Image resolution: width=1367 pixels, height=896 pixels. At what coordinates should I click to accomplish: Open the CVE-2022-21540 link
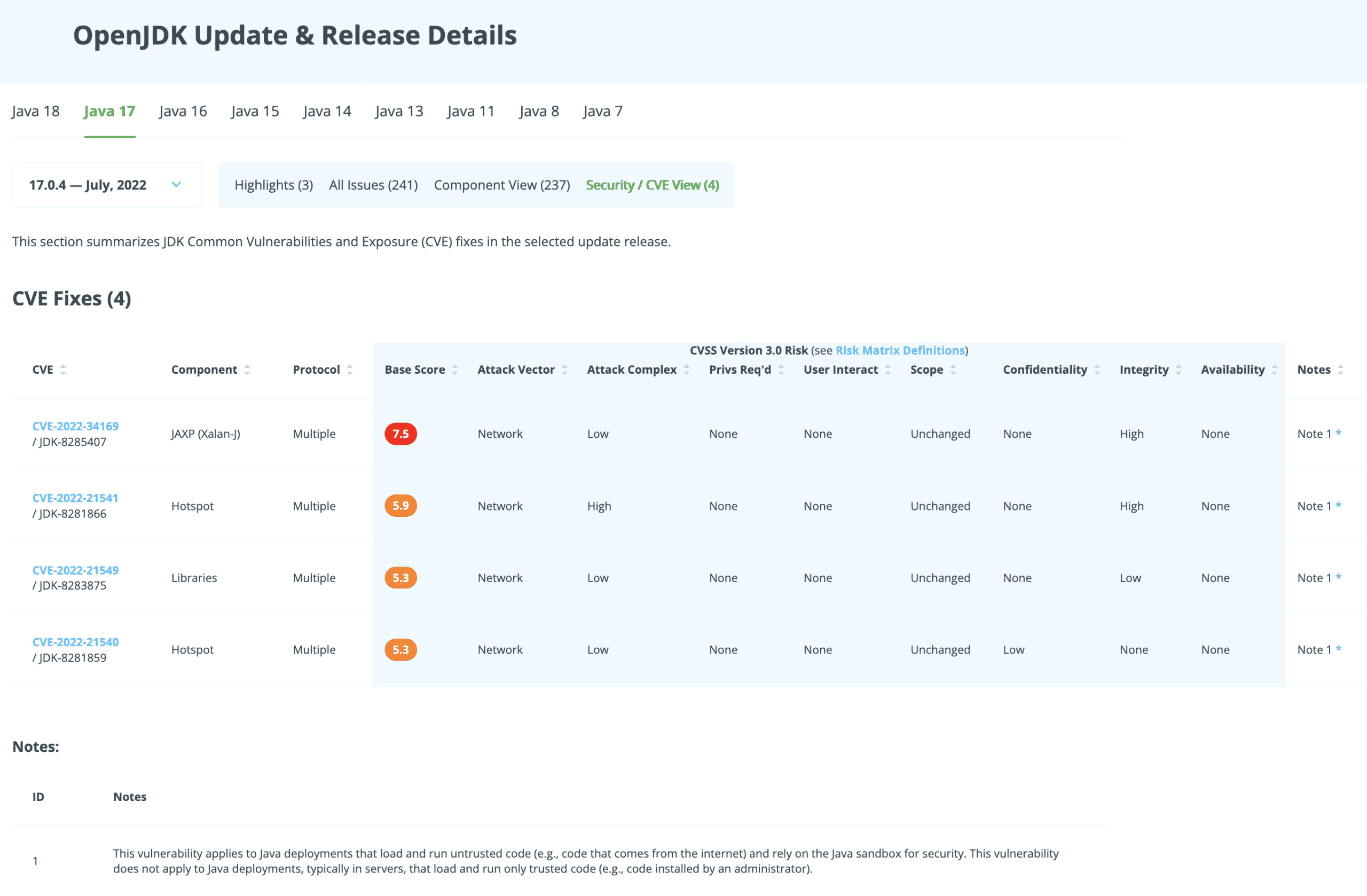pyautogui.click(x=75, y=642)
